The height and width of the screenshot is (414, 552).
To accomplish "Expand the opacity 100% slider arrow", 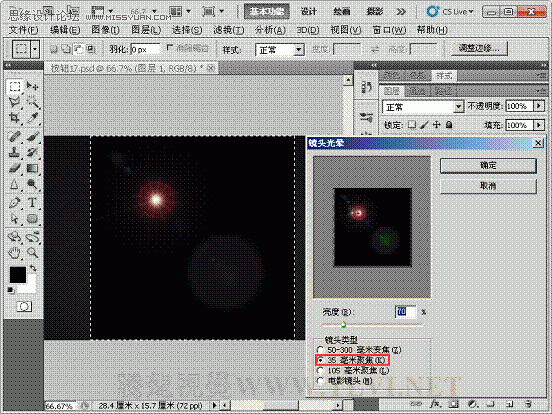I will tap(539, 106).
